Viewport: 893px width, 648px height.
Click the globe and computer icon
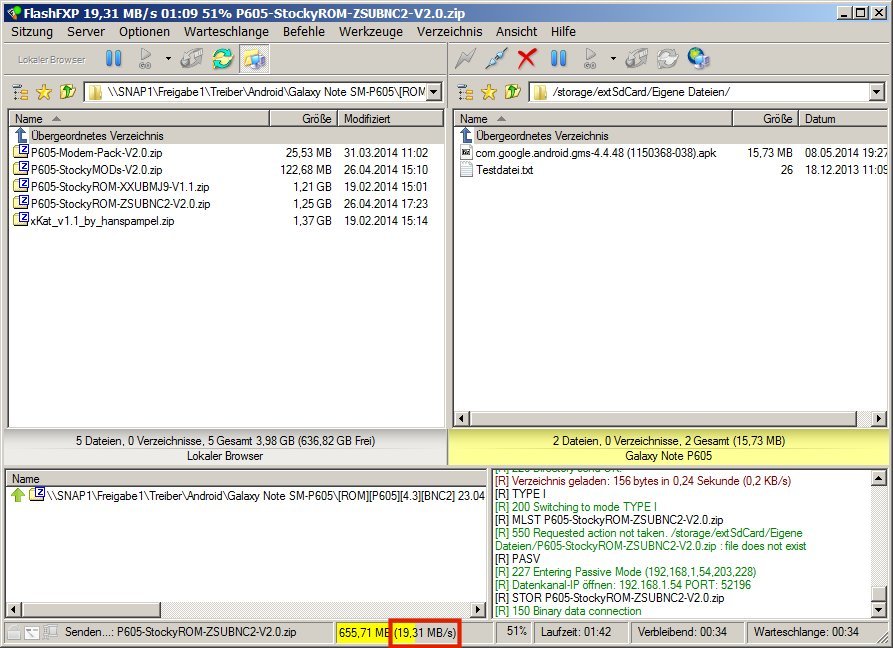698,59
